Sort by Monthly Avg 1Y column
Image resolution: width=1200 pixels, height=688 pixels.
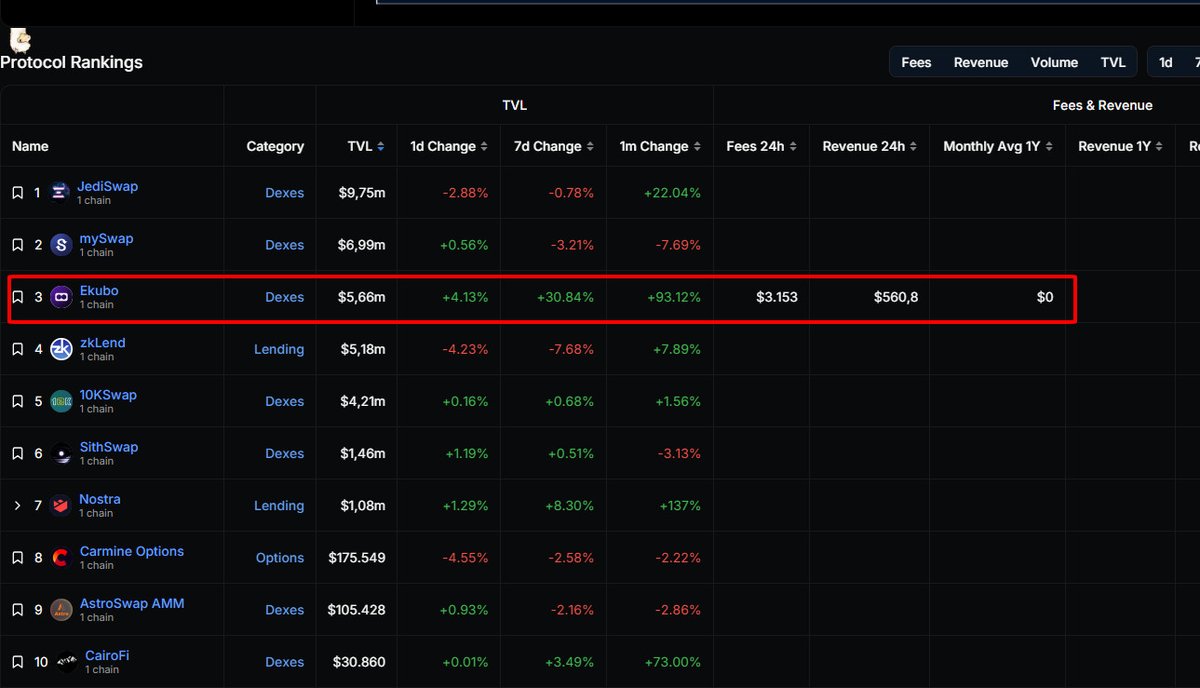tap(998, 146)
